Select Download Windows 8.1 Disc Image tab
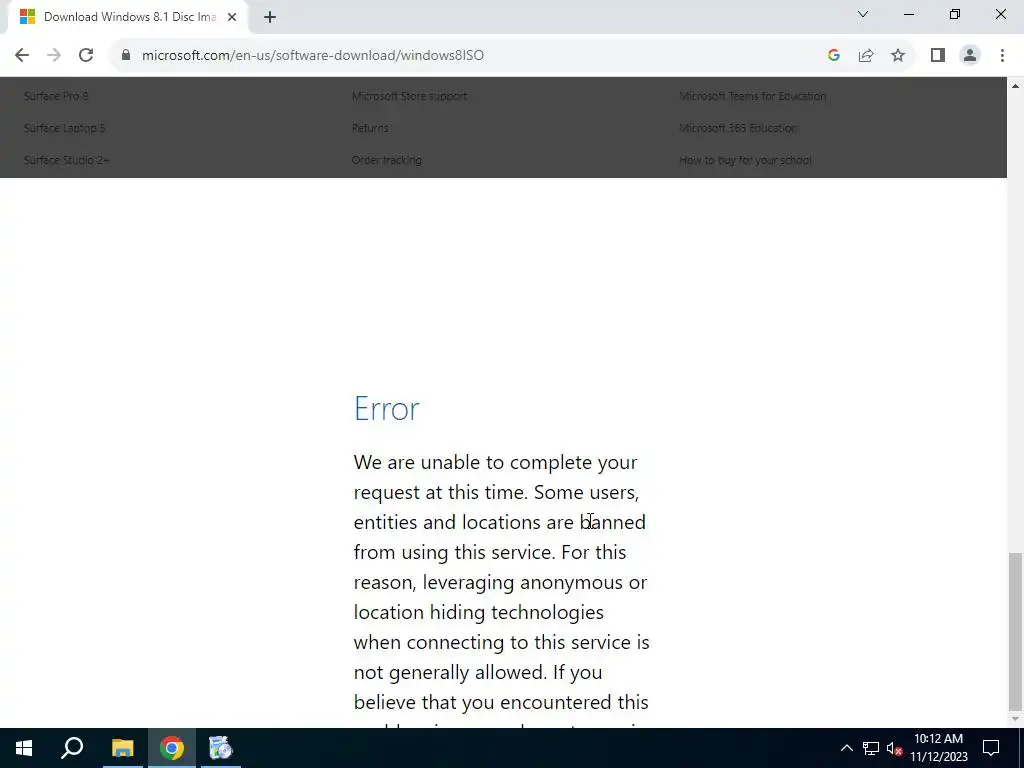 click(x=129, y=17)
